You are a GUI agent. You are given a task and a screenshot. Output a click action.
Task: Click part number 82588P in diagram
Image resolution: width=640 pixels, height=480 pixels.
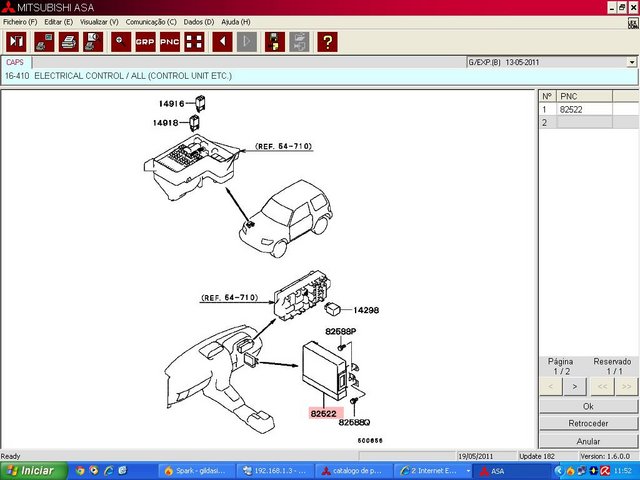341,331
